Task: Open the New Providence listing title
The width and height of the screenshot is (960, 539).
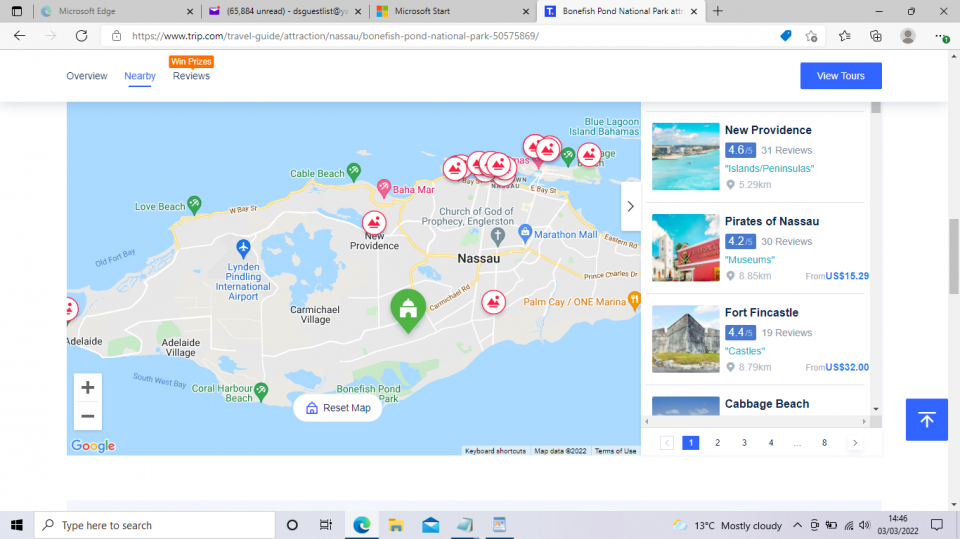Action: (768, 130)
